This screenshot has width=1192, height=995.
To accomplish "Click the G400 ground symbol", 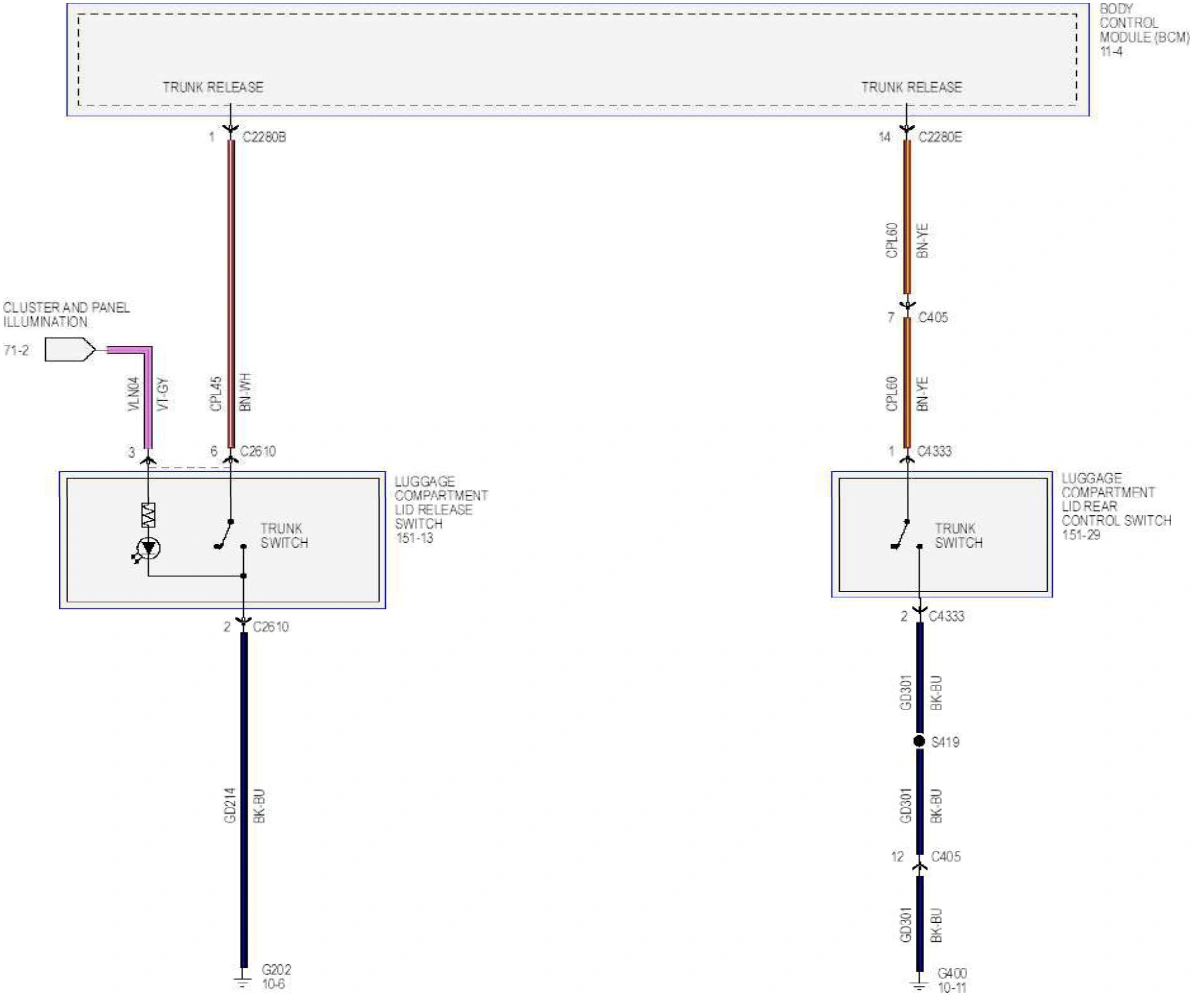I will tap(919, 981).
